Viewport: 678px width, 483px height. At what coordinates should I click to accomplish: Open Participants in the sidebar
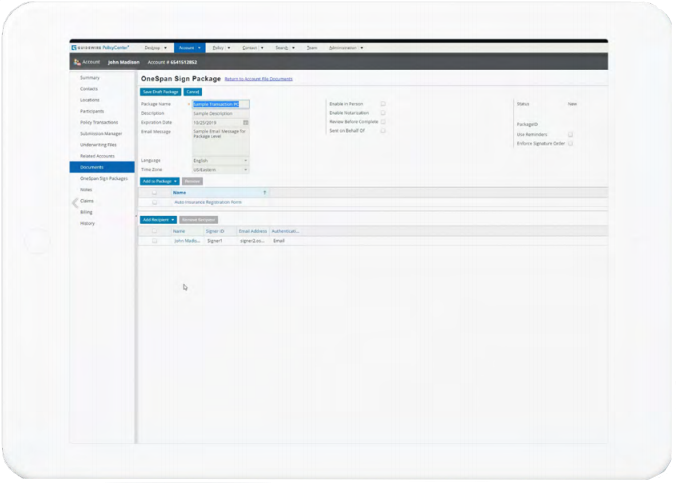92,111
